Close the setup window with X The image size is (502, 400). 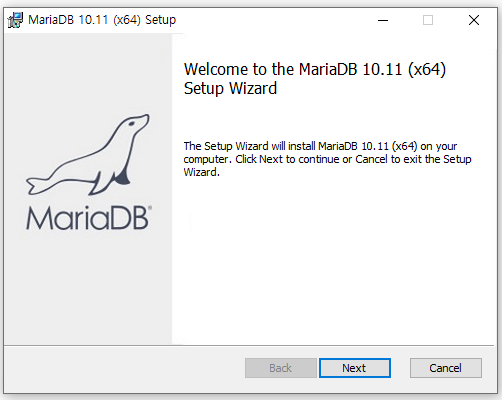[x=474, y=20]
